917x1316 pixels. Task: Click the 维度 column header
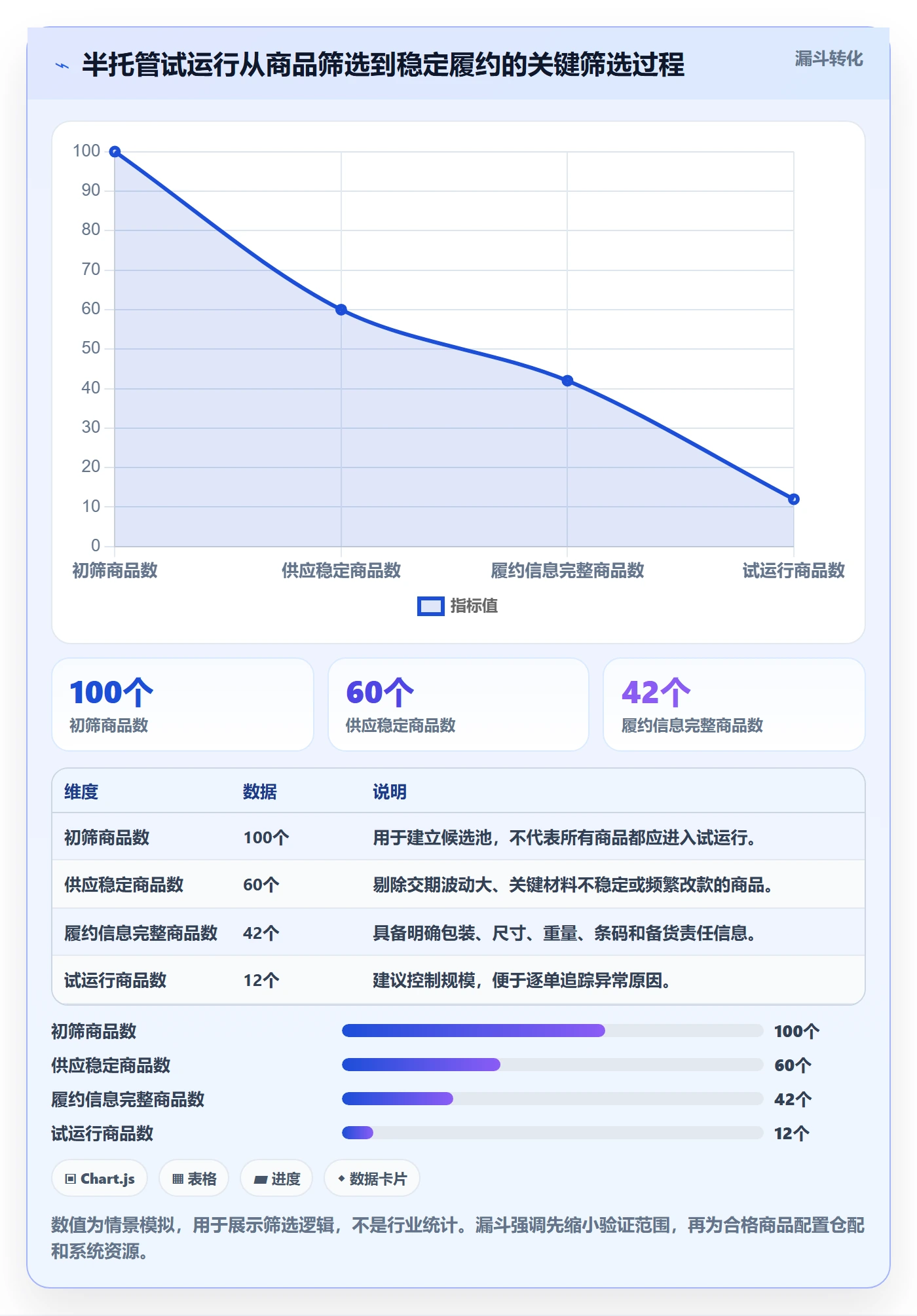[81, 792]
